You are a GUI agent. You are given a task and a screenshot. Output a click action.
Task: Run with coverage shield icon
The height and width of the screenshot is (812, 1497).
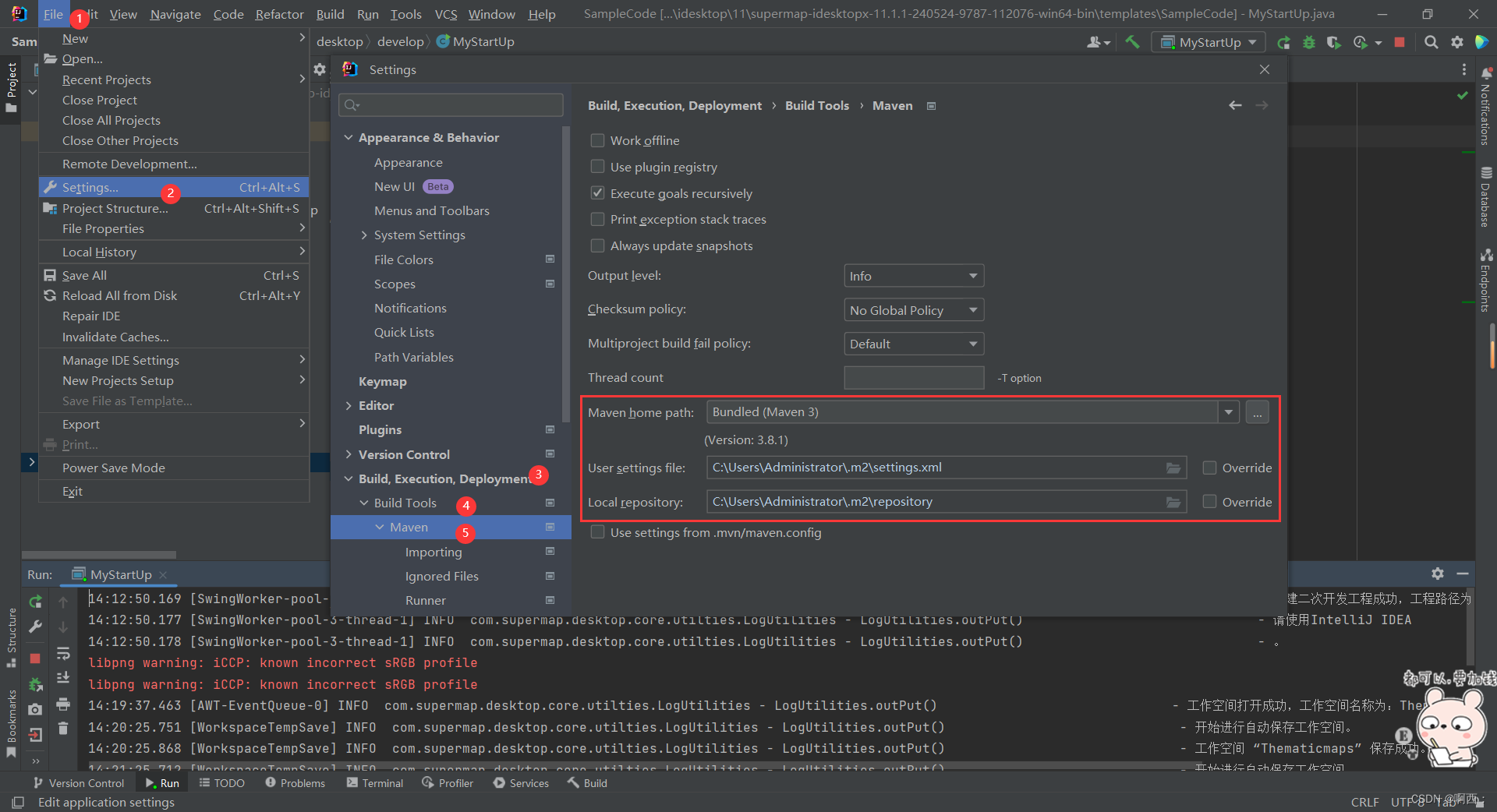click(1334, 42)
